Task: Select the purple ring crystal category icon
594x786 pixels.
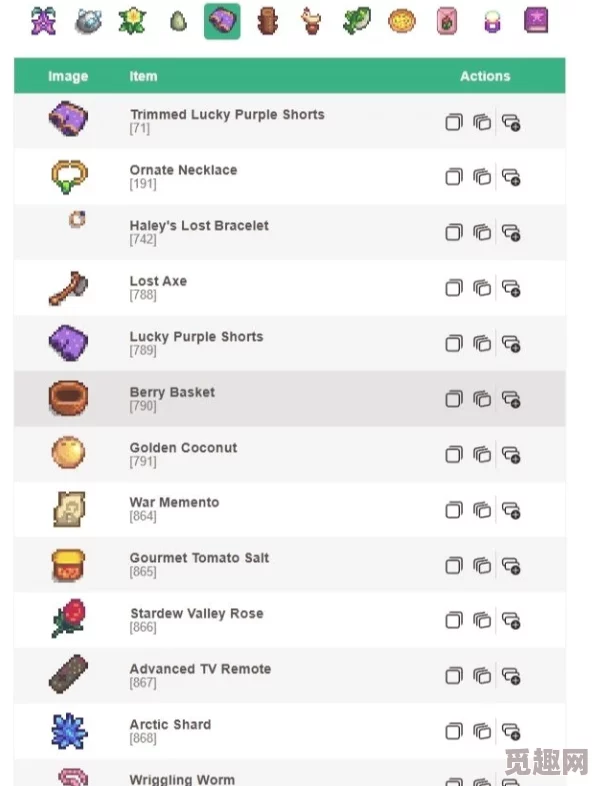Action: coord(492,22)
